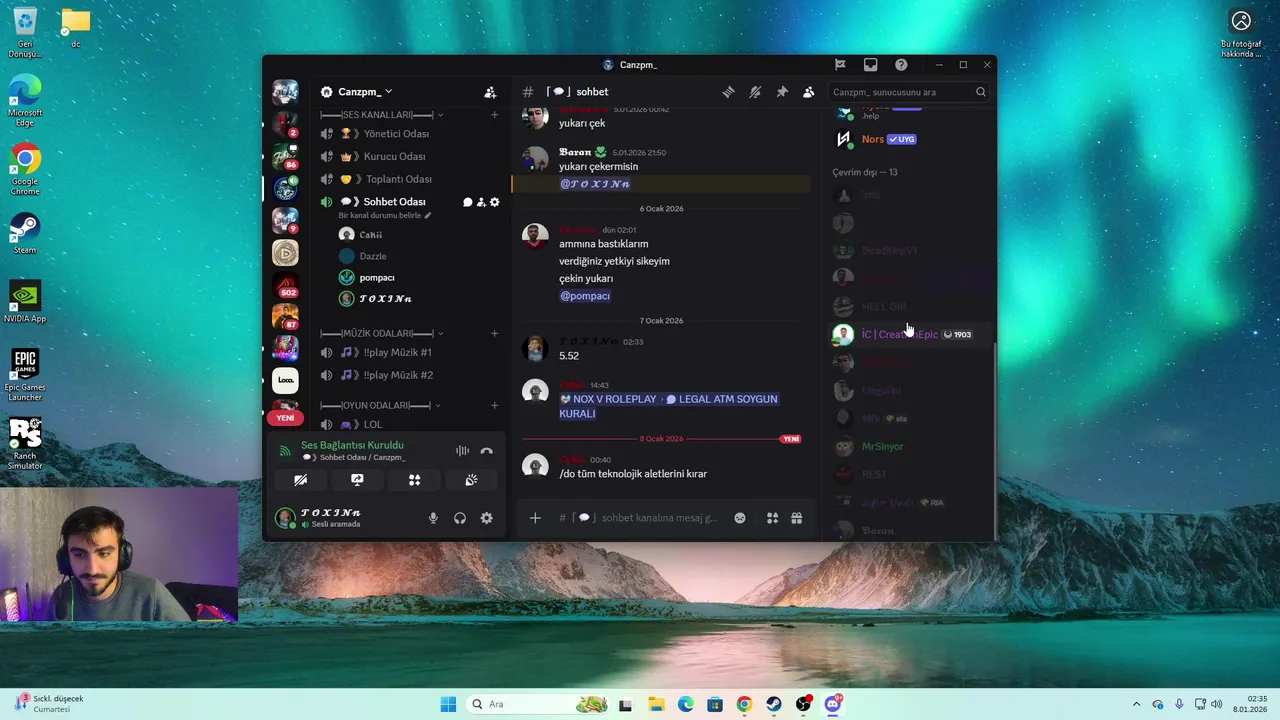The width and height of the screenshot is (1280, 720).
Task: Toggle channel notification mute bell icon
Action: pyautogui.click(x=755, y=92)
